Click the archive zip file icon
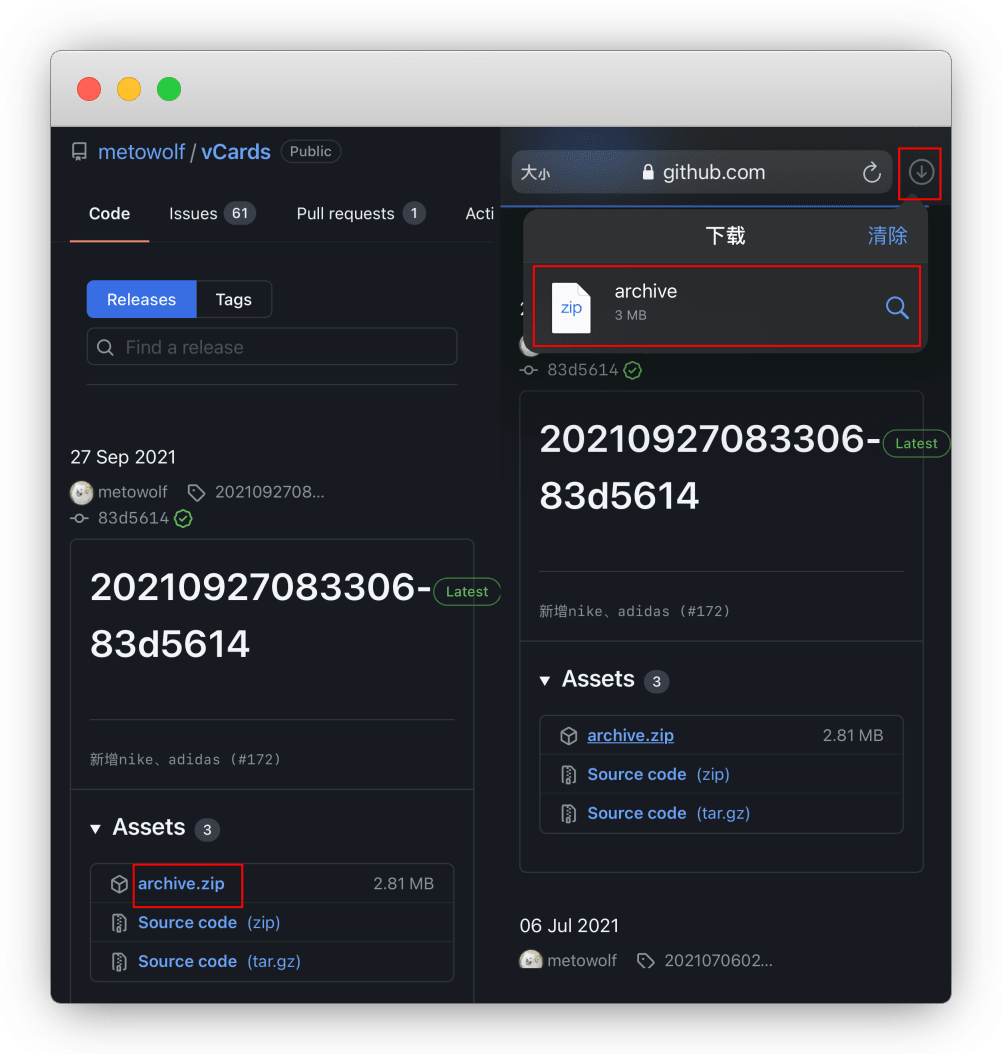 (x=571, y=307)
